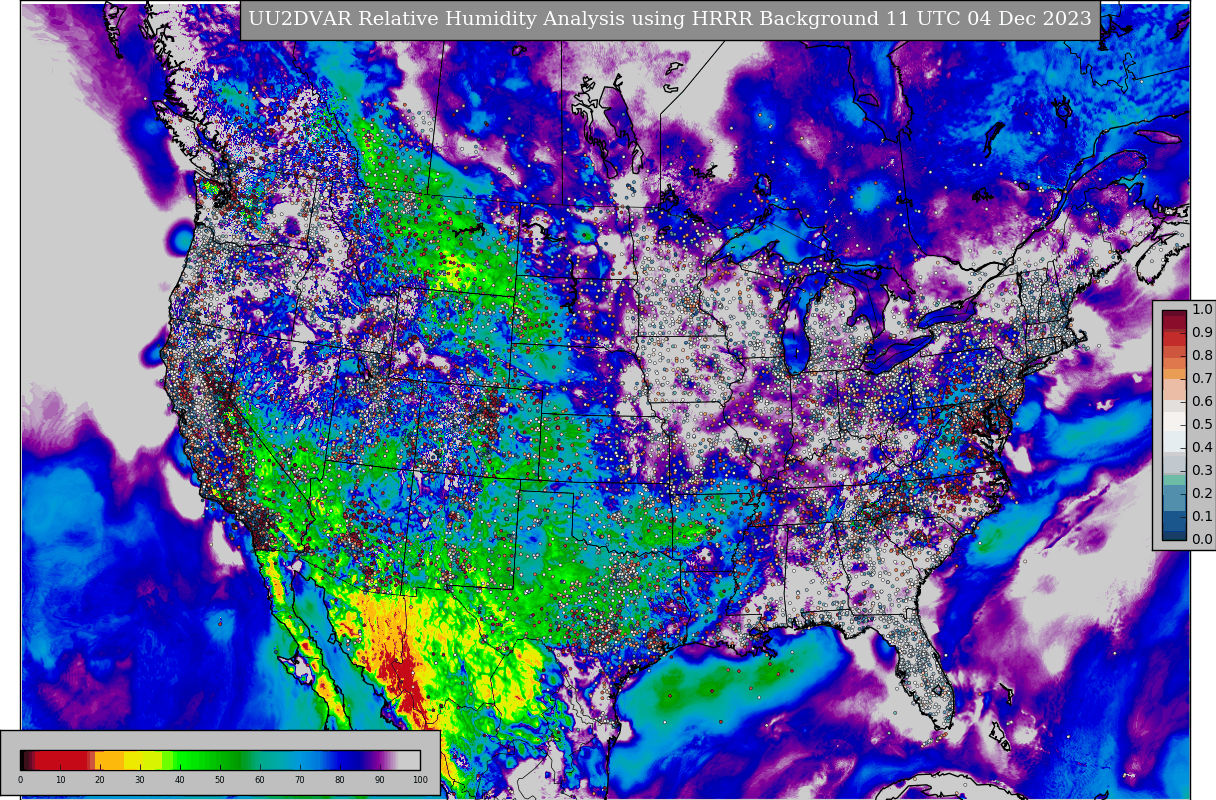This screenshot has width=1216, height=800.
Task: Pick the orange swatch near 0.7 on right scale
Action: click(x=1174, y=374)
